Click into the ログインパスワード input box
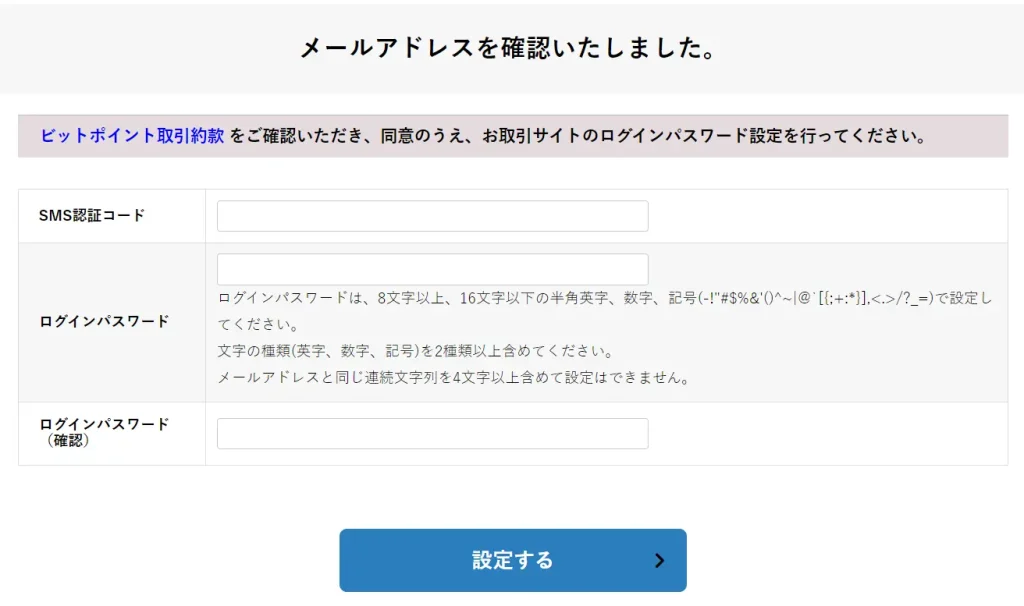The image size is (1024, 606). pyautogui.click(x=432, y=269)
